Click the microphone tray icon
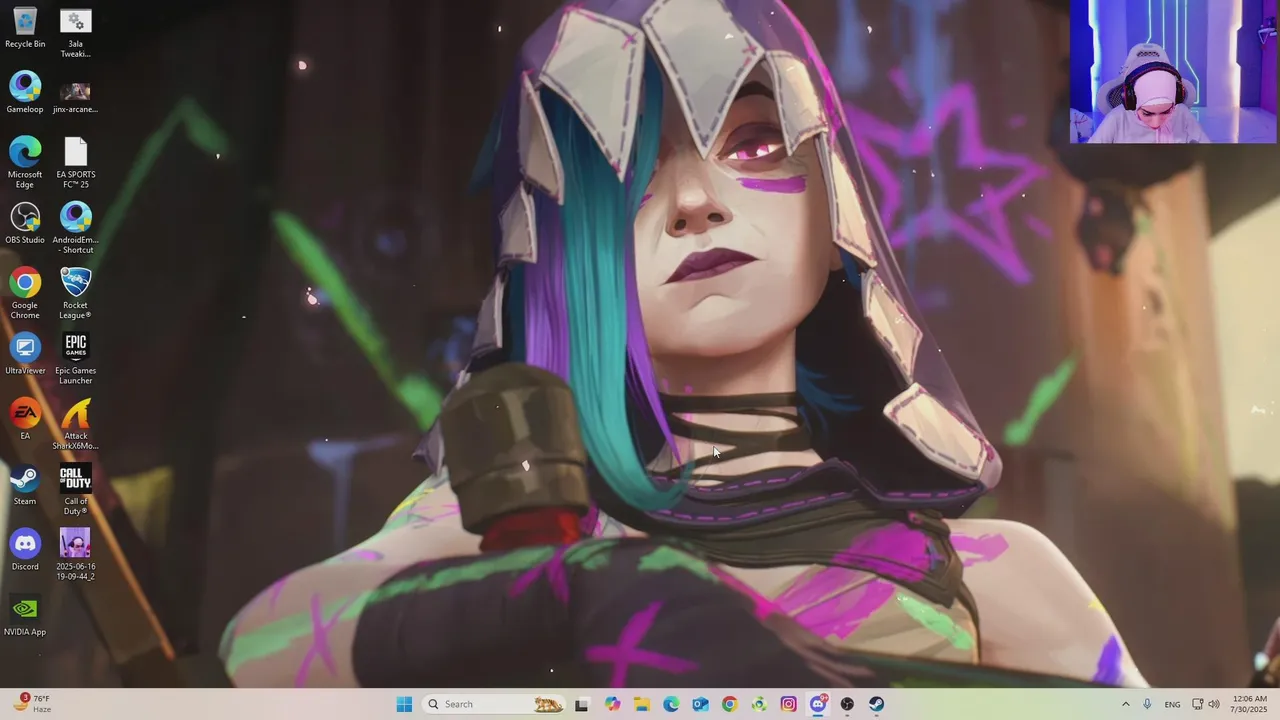 1148,704
